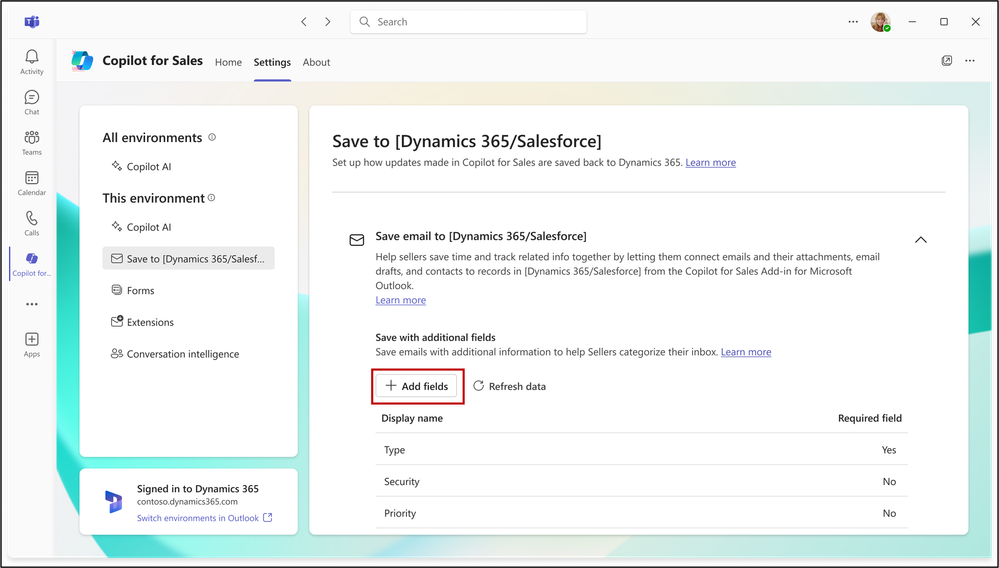999x568 pixels.
Task: Click contoso.dynamics365.com text
Action: [x=187, y=502]
